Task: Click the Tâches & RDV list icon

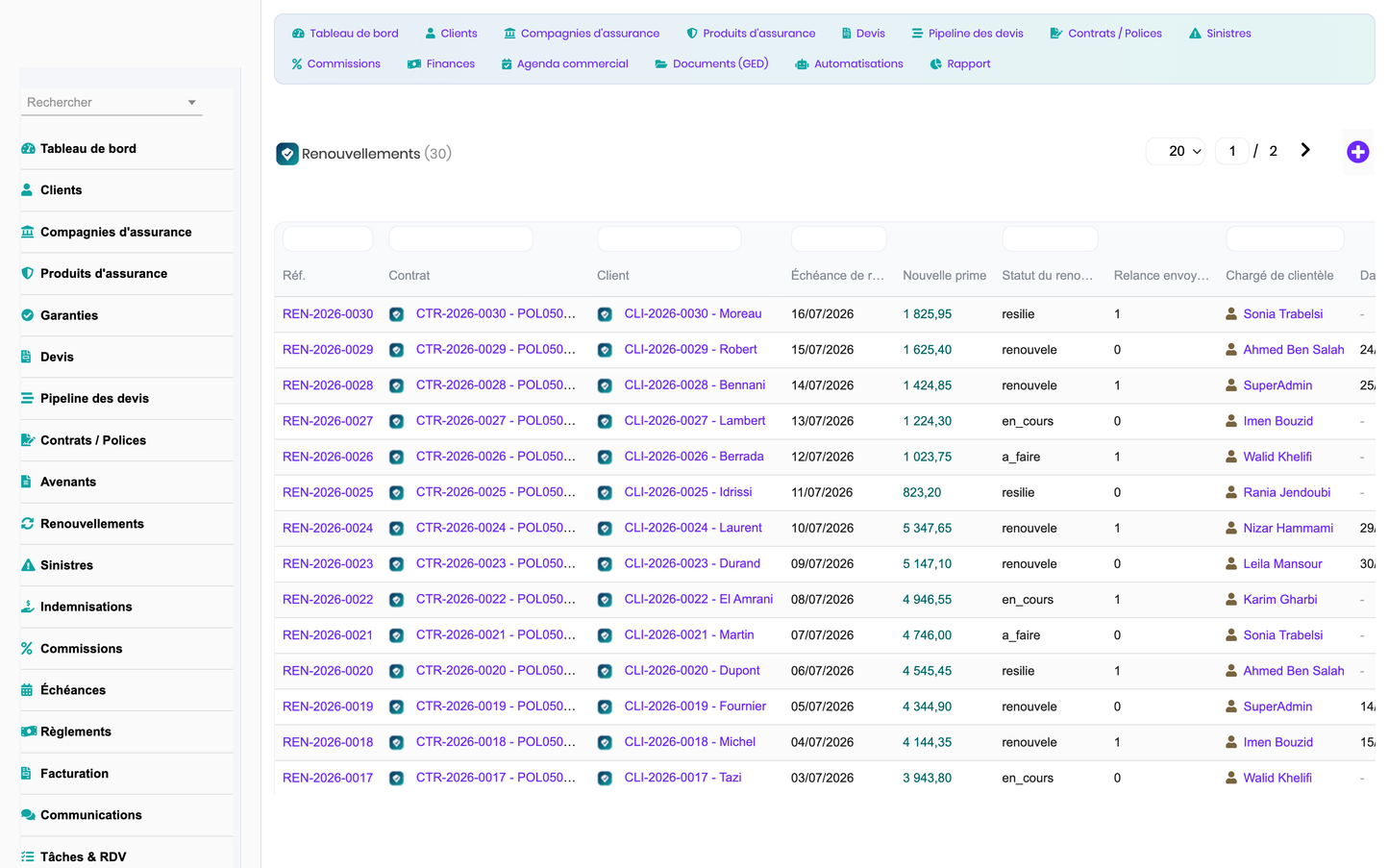Action: [x=28, y=856]
